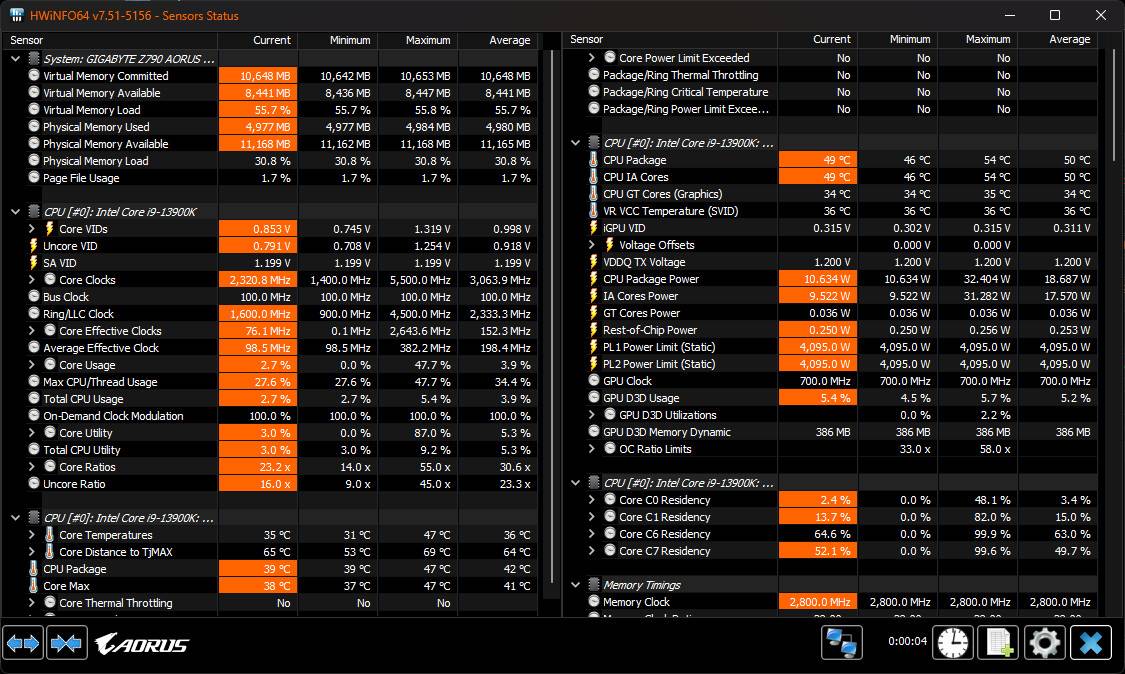
Task: Click the reset clock icon
Action: pyautogui.click(x=952, y=643)
